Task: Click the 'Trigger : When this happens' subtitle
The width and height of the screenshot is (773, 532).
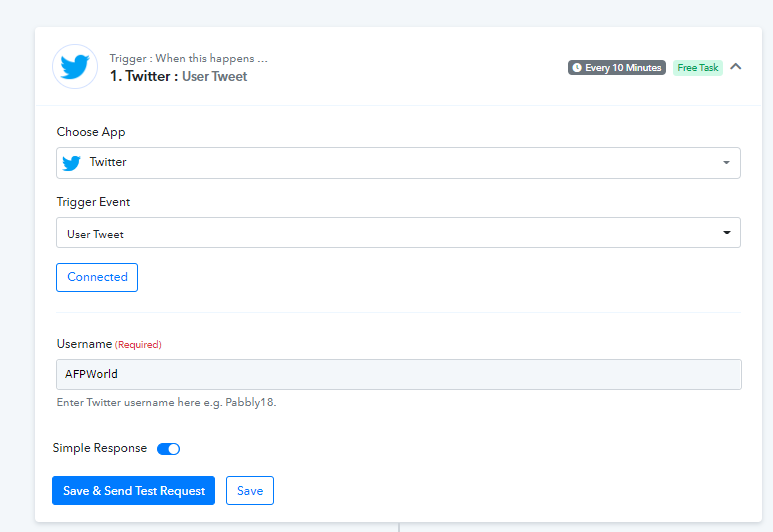Action: (188, 59)
